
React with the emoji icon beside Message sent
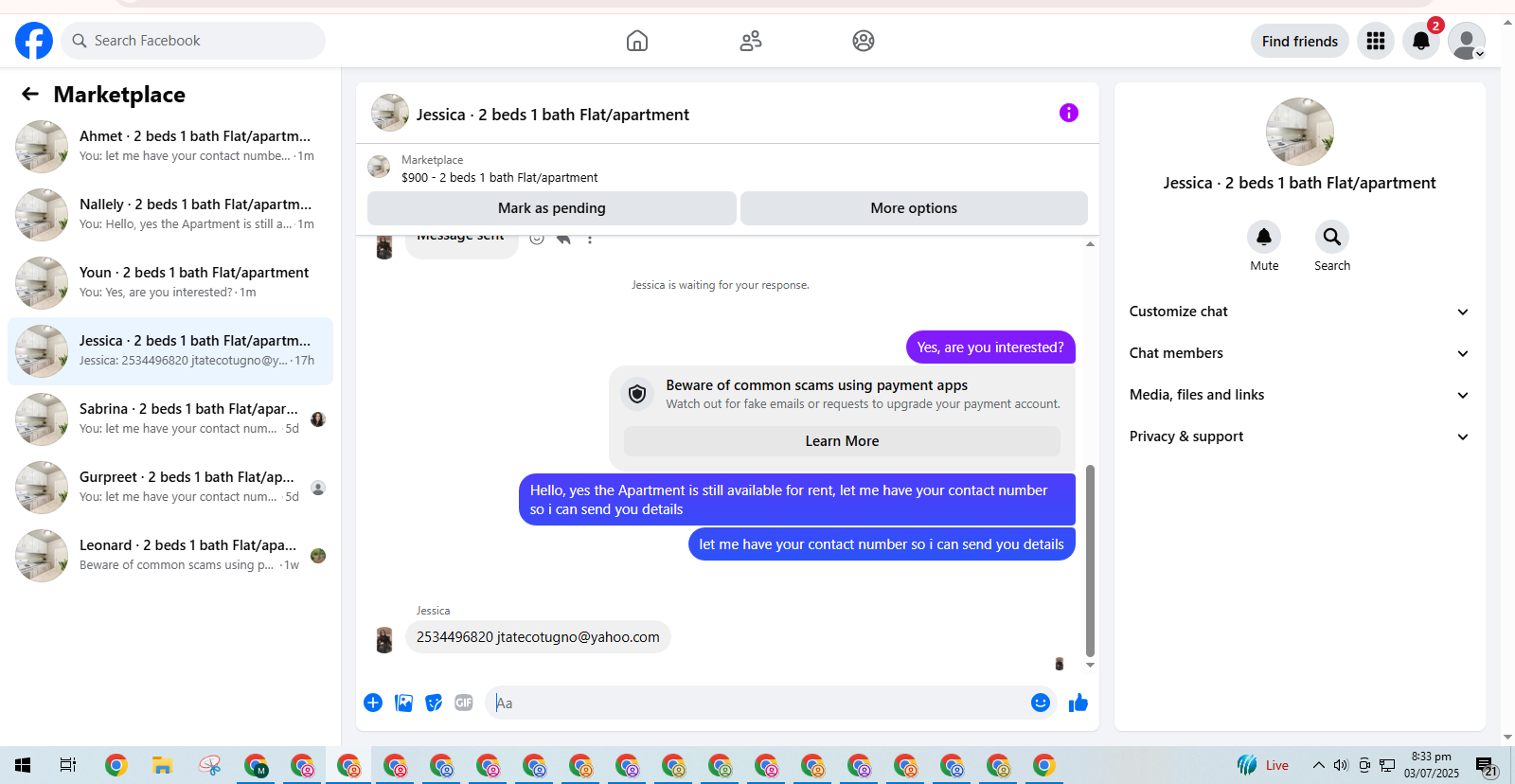click(537, 239)
